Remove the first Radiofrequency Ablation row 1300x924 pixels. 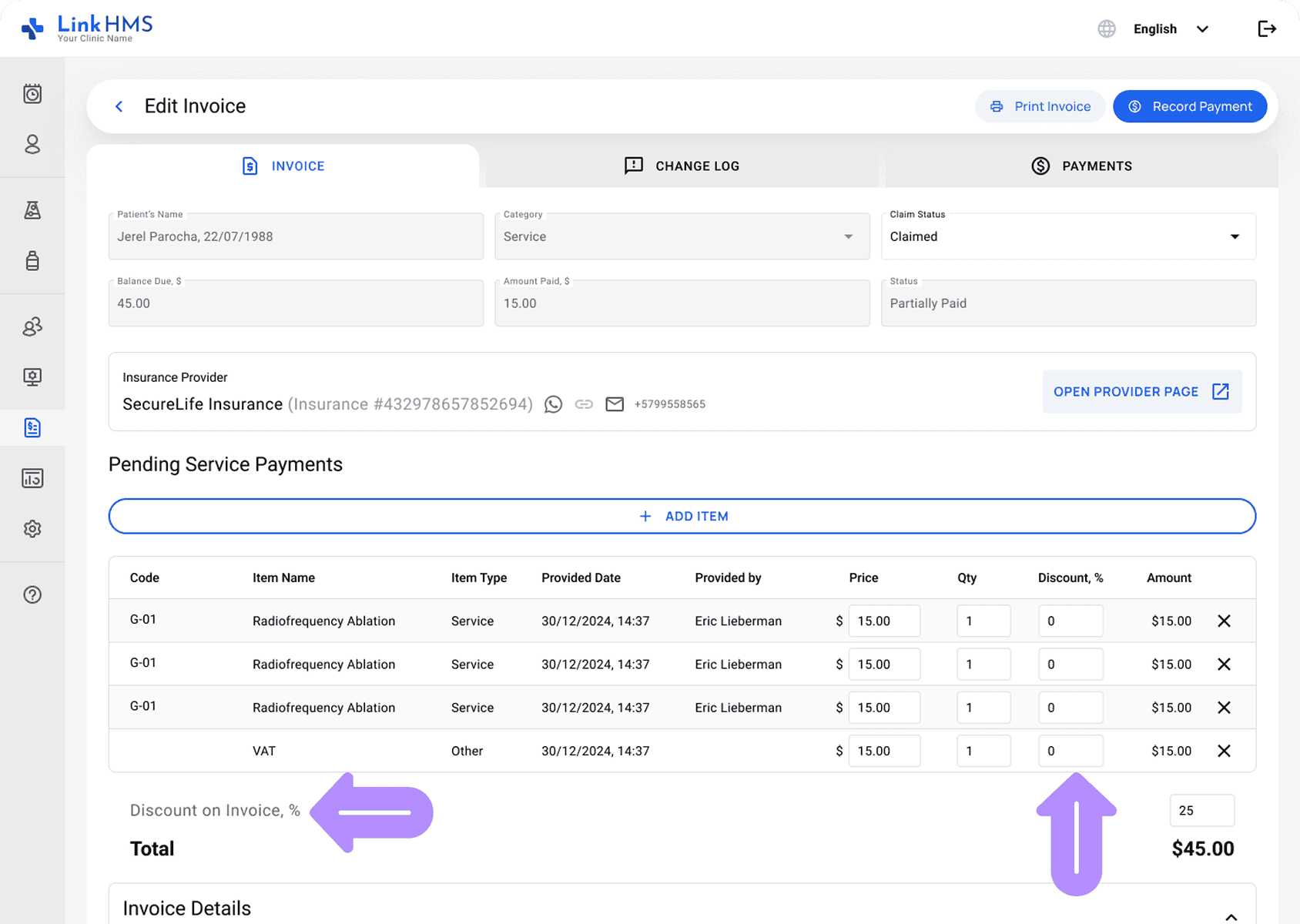pos(1224,621)
